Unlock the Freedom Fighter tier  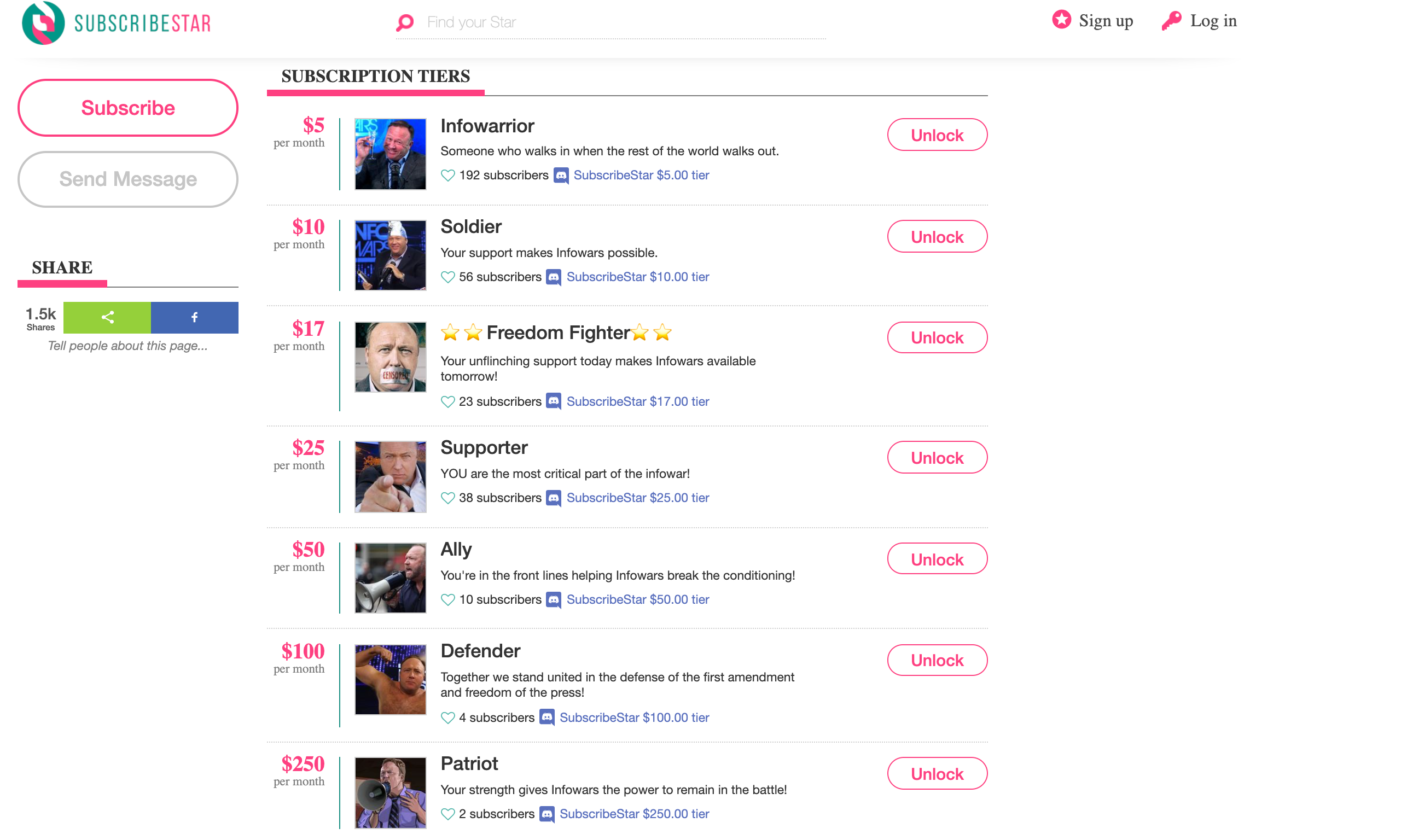tap(937, 338)
